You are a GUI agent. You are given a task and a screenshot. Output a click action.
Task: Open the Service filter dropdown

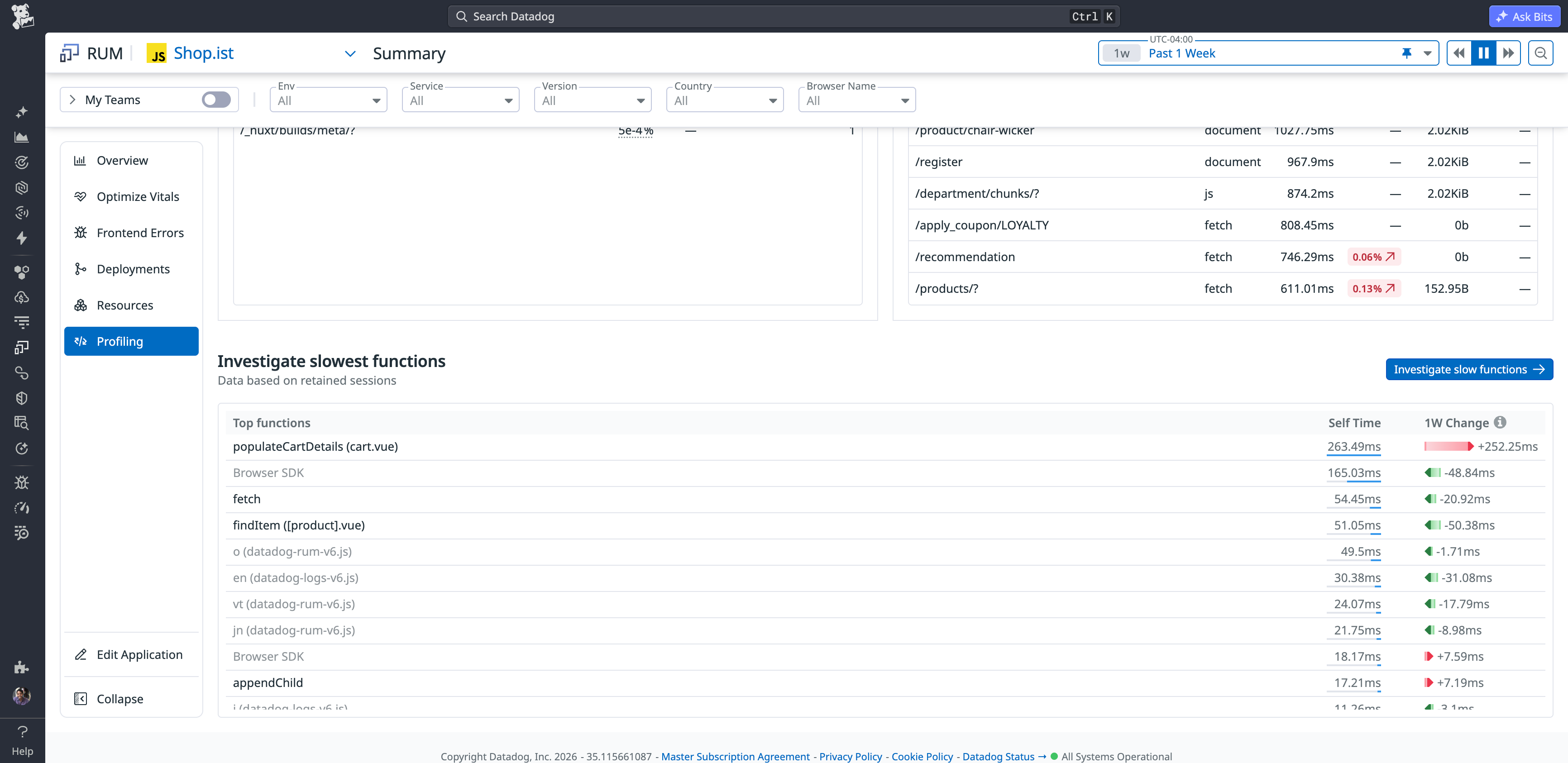(x=460, y=100)
